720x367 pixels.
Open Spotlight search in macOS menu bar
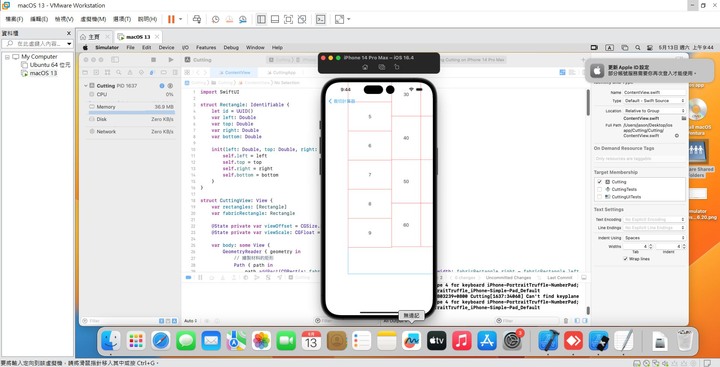point(638,47)
